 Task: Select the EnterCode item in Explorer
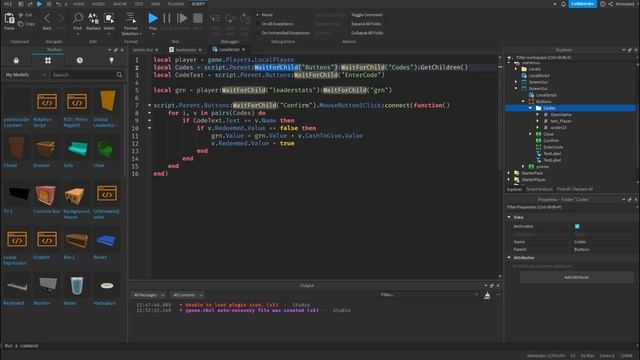coord(553,147)
